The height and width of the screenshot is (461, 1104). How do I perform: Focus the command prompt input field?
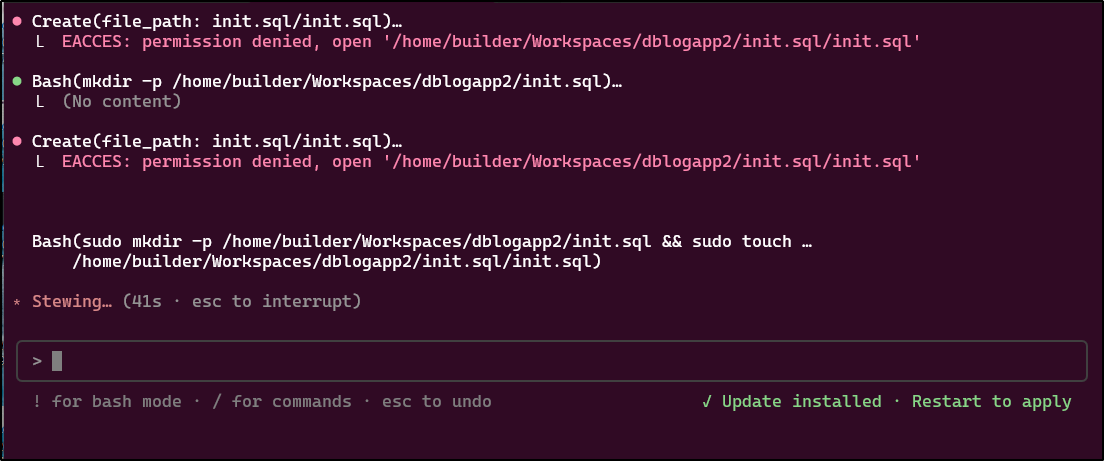[552, 361]
